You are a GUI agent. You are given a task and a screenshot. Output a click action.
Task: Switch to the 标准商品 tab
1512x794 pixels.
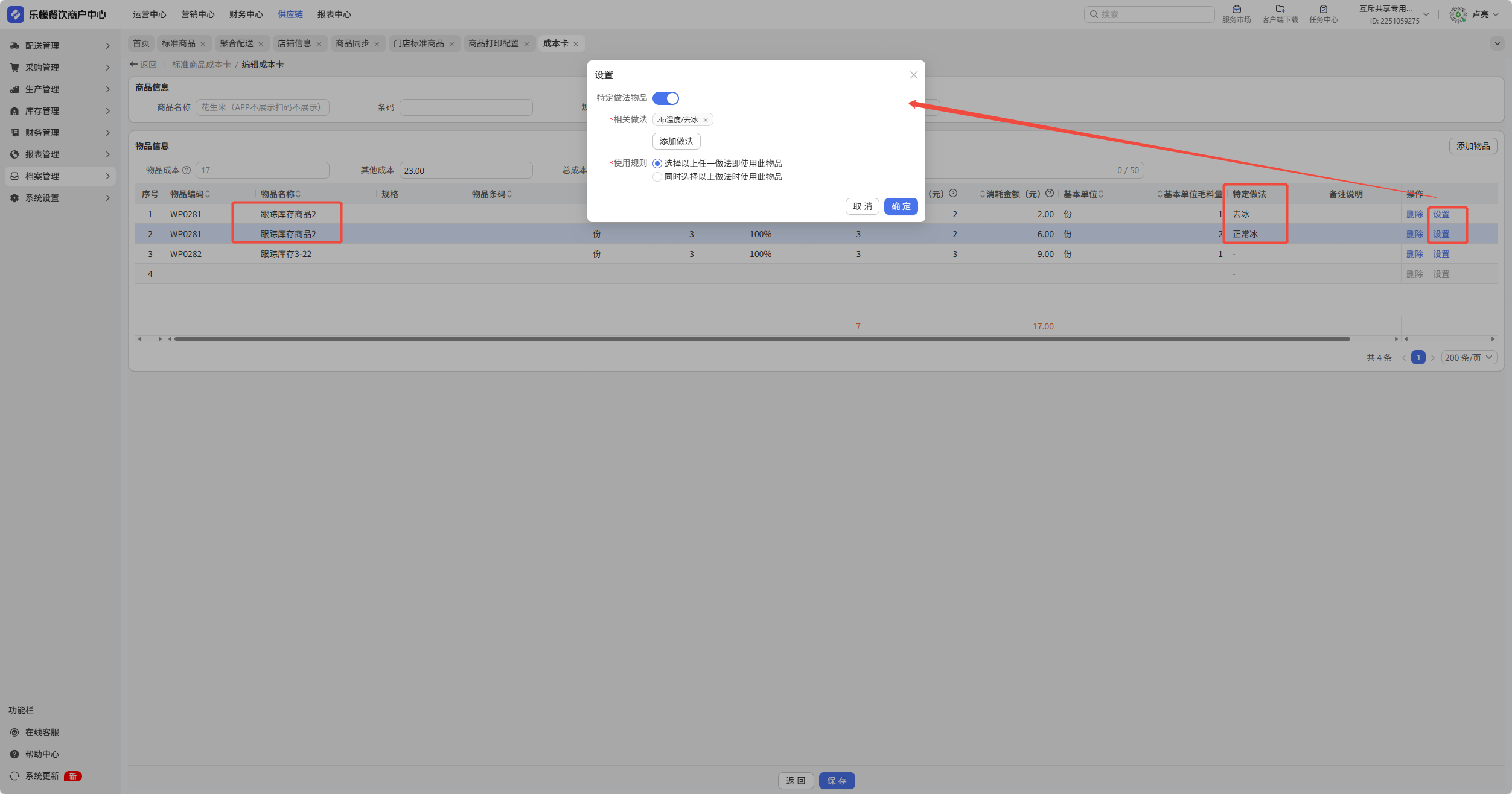(x=178, y=43)
